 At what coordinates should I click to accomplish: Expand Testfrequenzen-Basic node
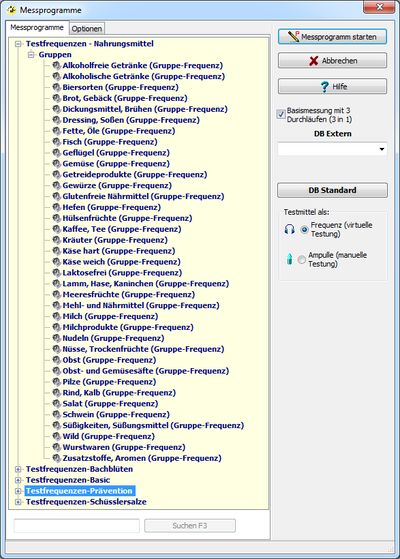click(18, 480)
